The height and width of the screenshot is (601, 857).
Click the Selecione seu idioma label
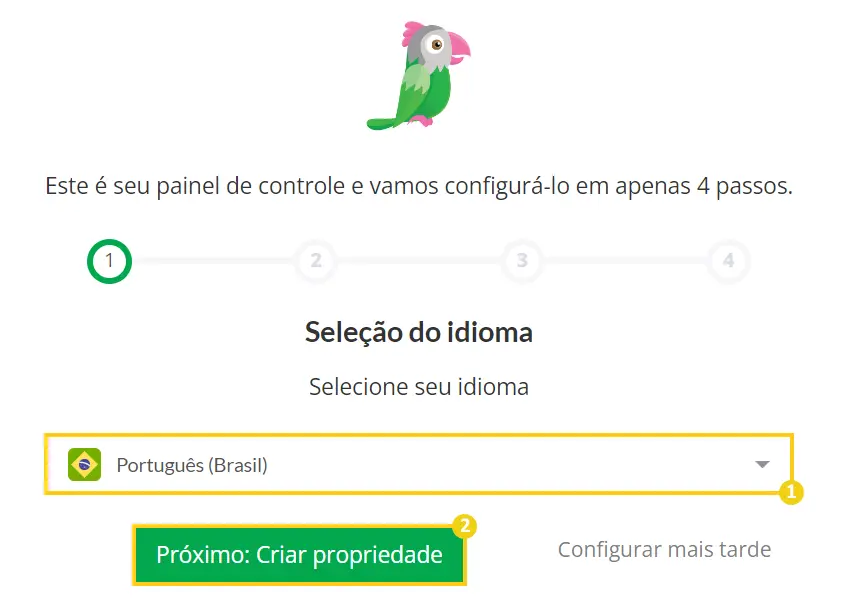click(419, 387)
